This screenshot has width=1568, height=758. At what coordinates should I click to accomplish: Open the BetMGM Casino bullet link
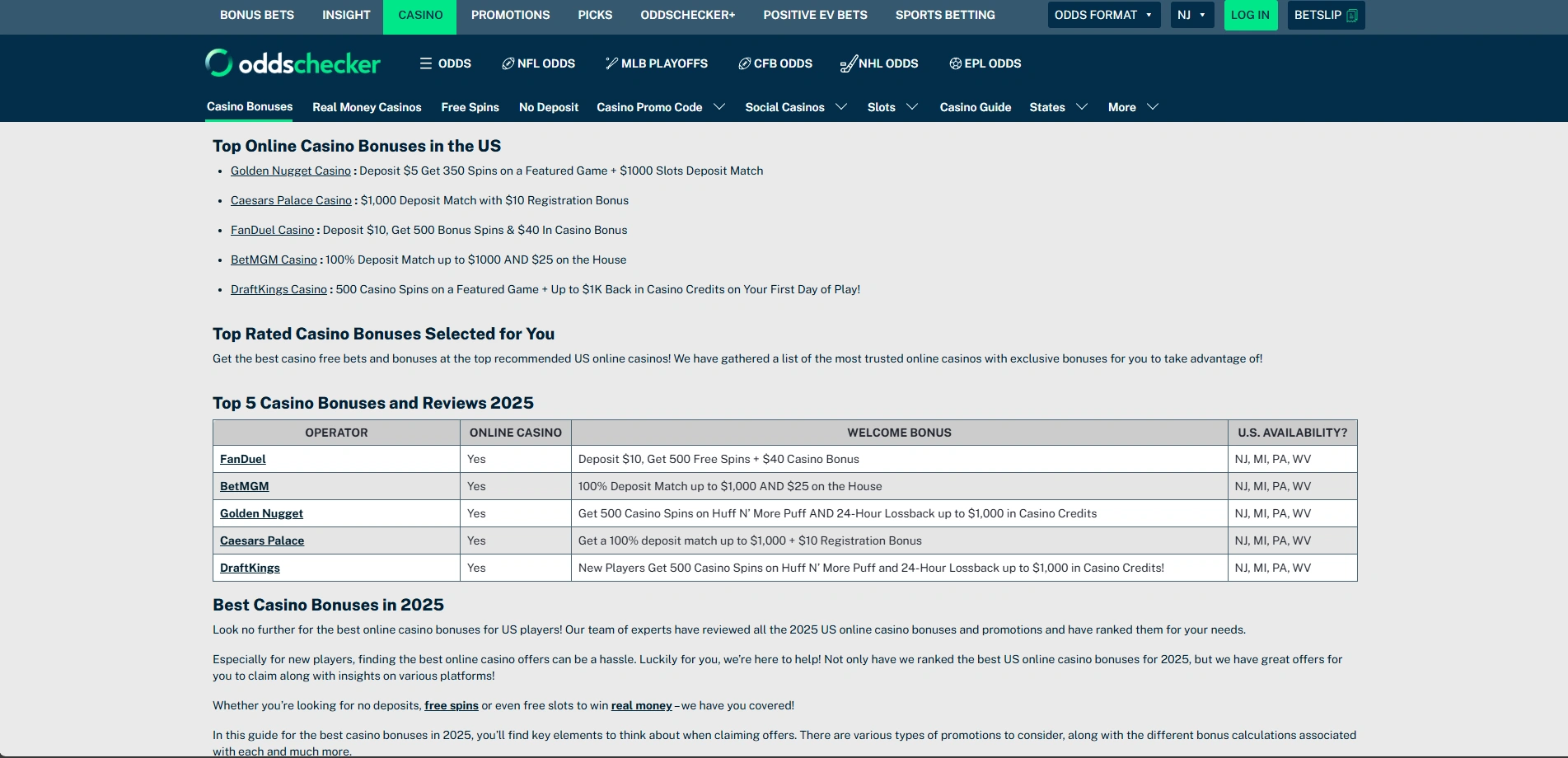pyautogui.click(x=274, y=260)
